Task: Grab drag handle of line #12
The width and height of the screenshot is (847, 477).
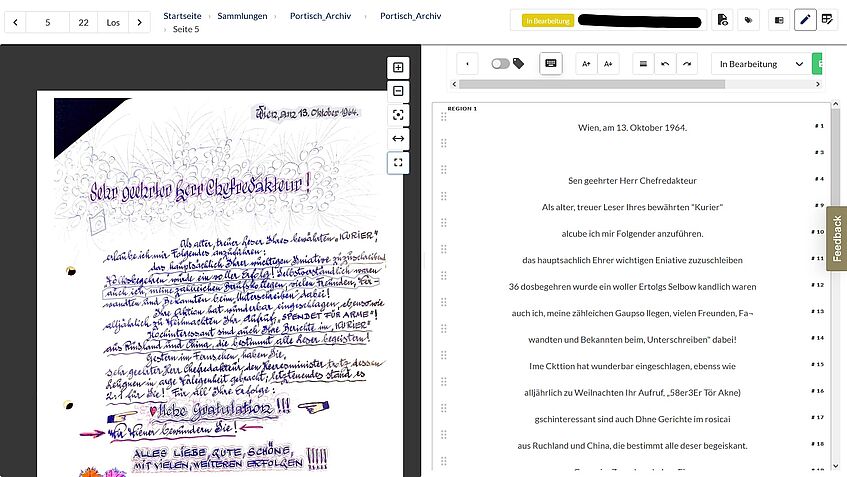Action: 443,276
